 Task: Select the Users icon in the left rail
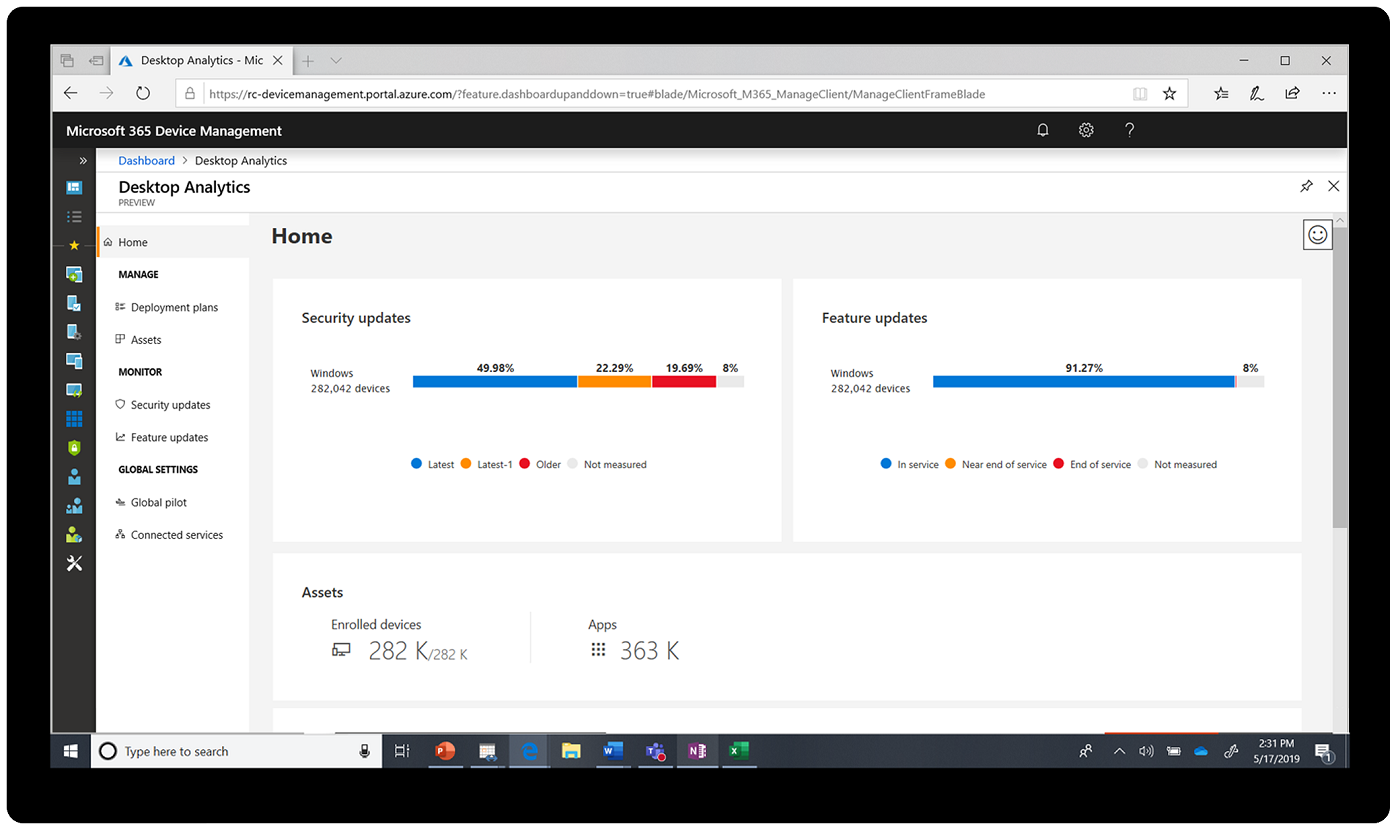[74, 476]
